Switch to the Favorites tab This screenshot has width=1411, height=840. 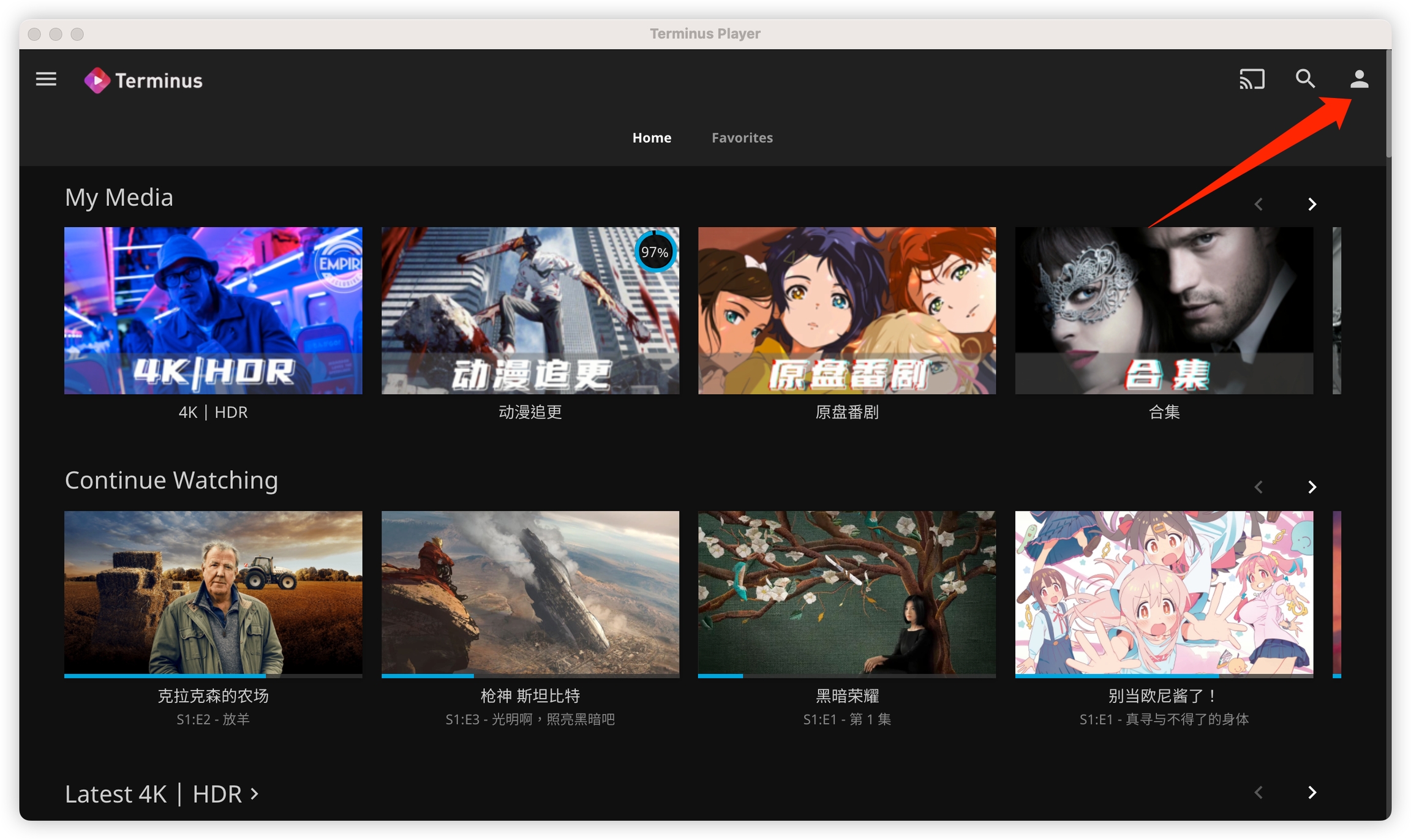(x=742, y=138)
